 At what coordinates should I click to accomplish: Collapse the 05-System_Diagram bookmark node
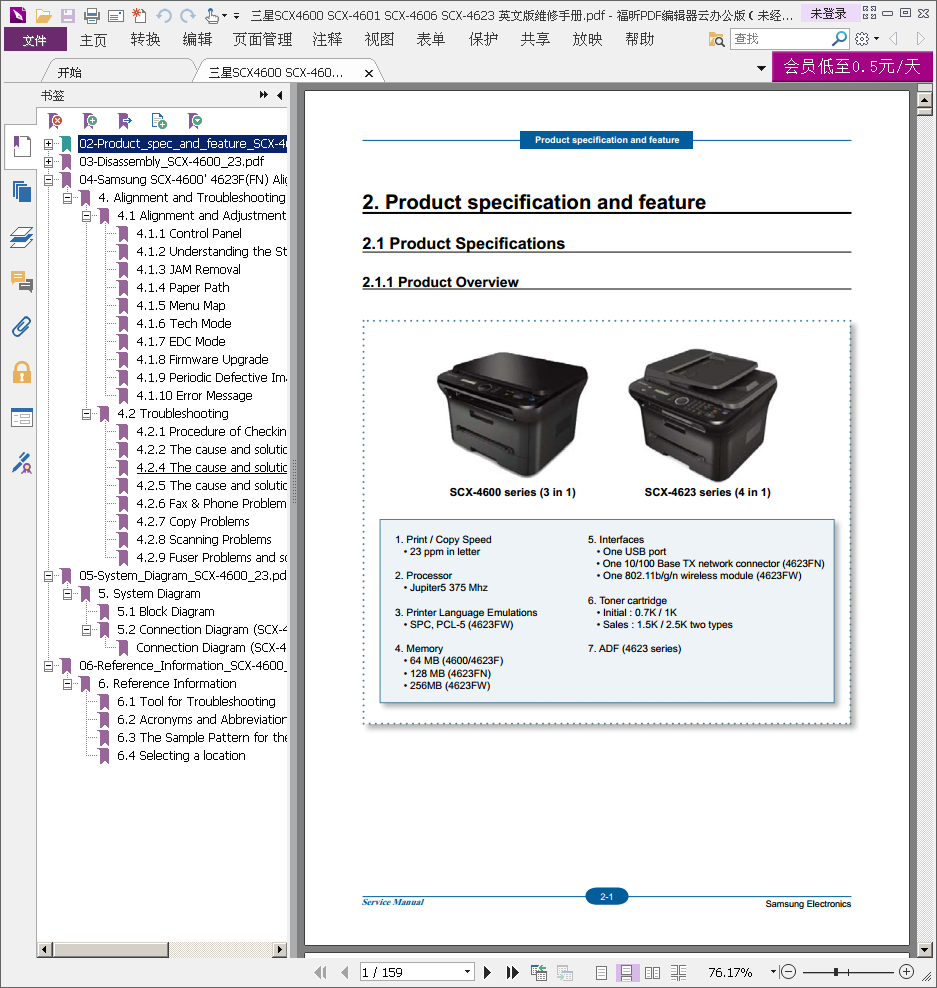coord(49,576)
